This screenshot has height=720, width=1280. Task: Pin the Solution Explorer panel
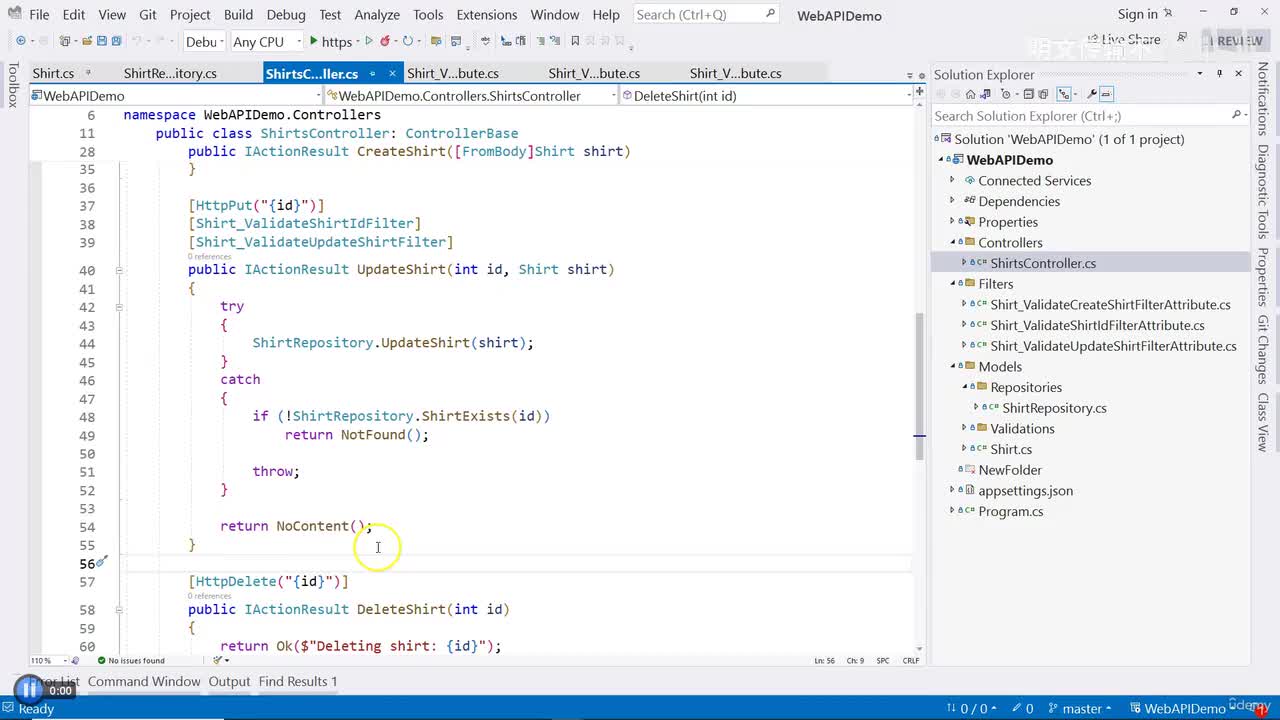(x=1219, y=74)
